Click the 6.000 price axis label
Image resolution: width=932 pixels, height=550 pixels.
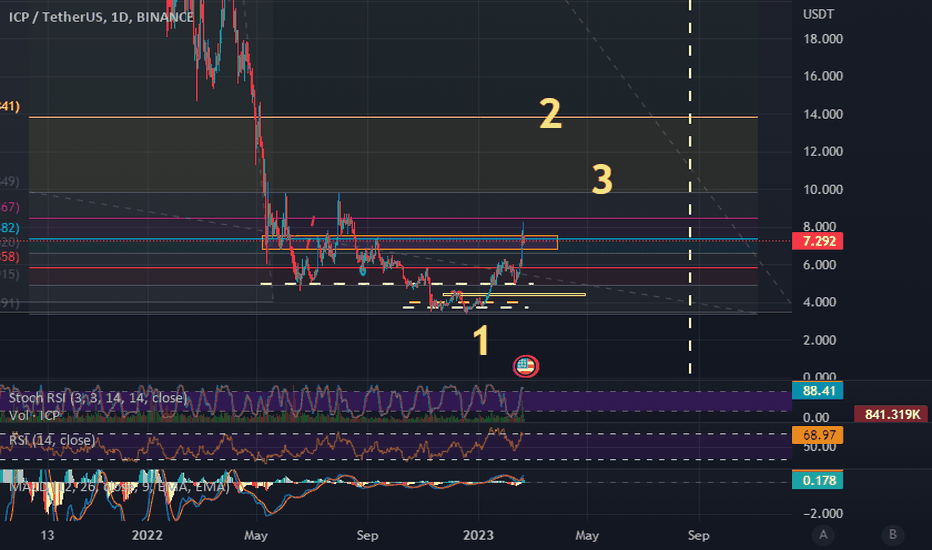tap(820, 265)
